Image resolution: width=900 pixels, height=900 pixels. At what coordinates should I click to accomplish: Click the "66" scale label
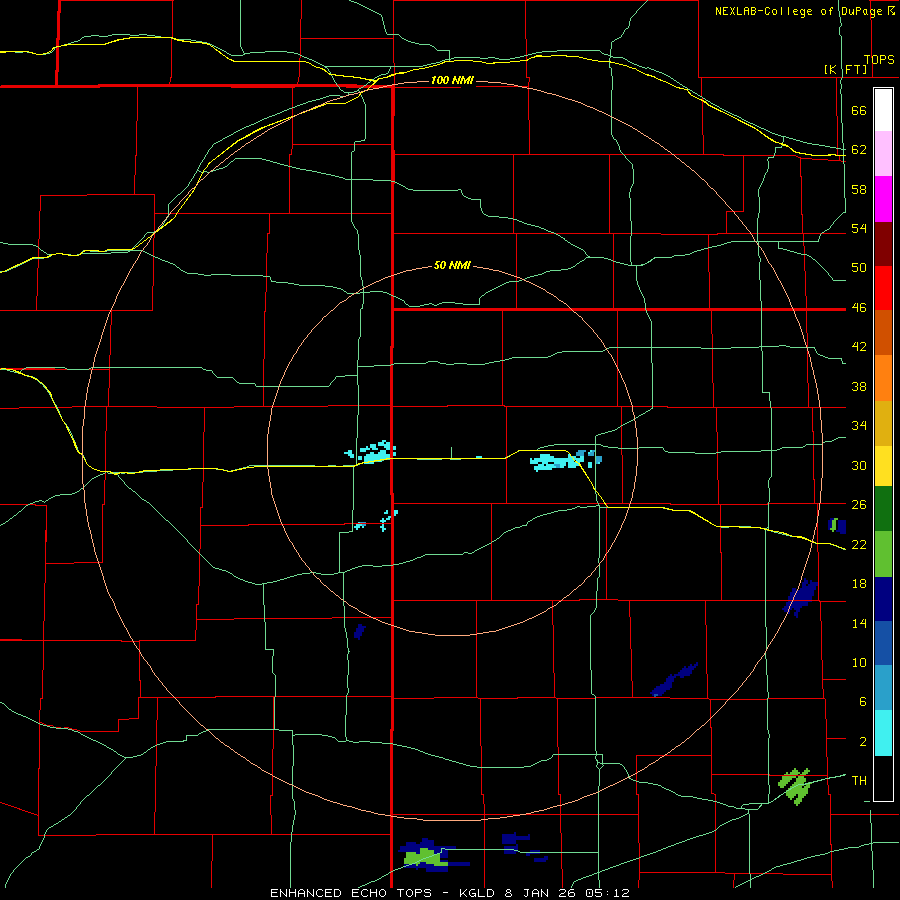pos(859,110)
